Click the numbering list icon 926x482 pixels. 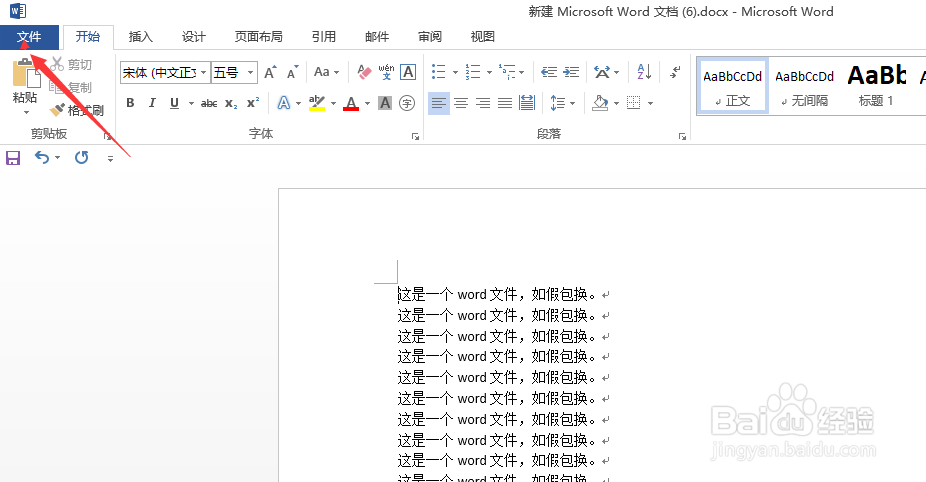tap(472, 72)
